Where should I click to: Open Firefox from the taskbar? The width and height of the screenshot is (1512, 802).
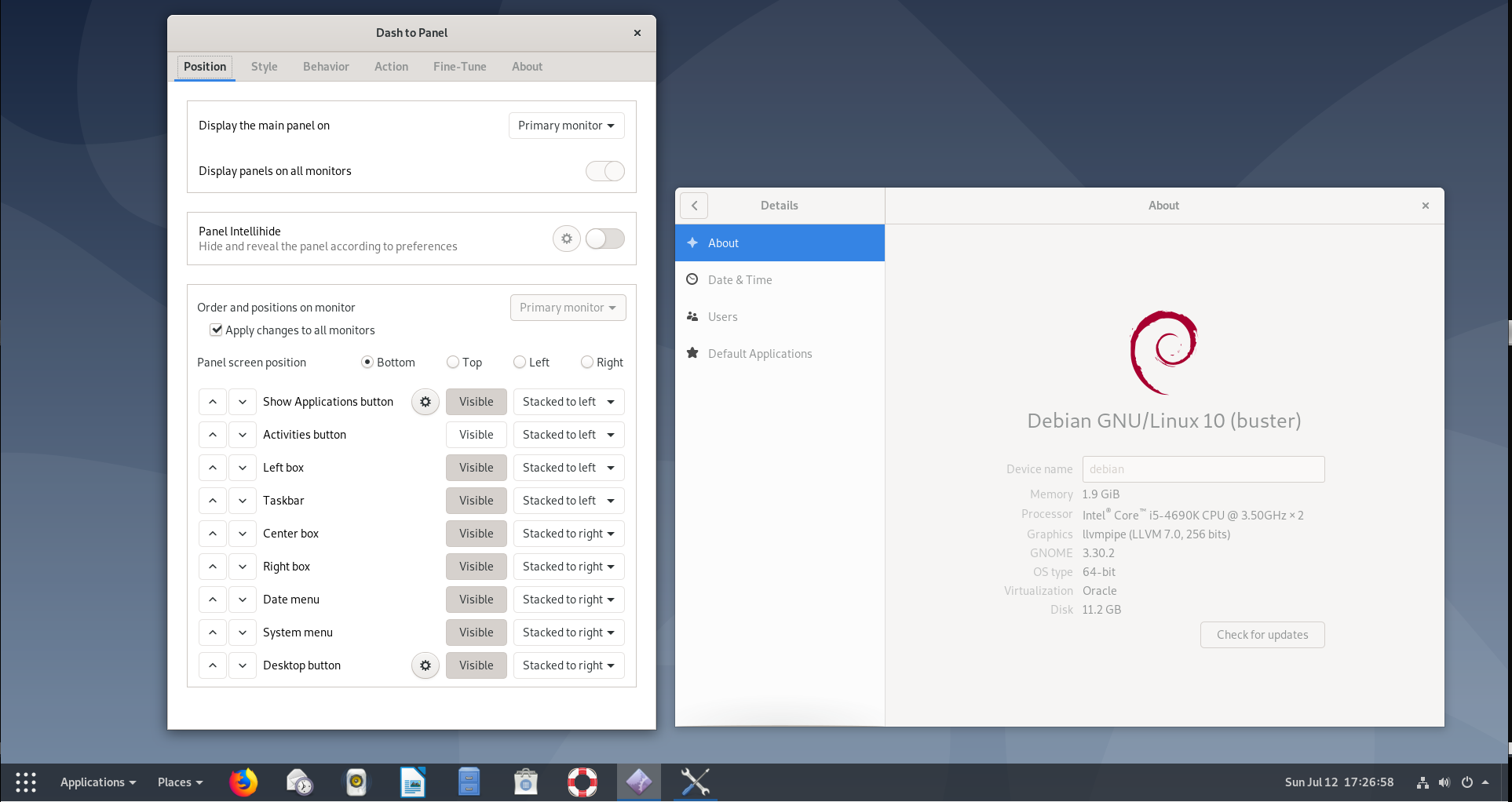[x=243, y=782]
